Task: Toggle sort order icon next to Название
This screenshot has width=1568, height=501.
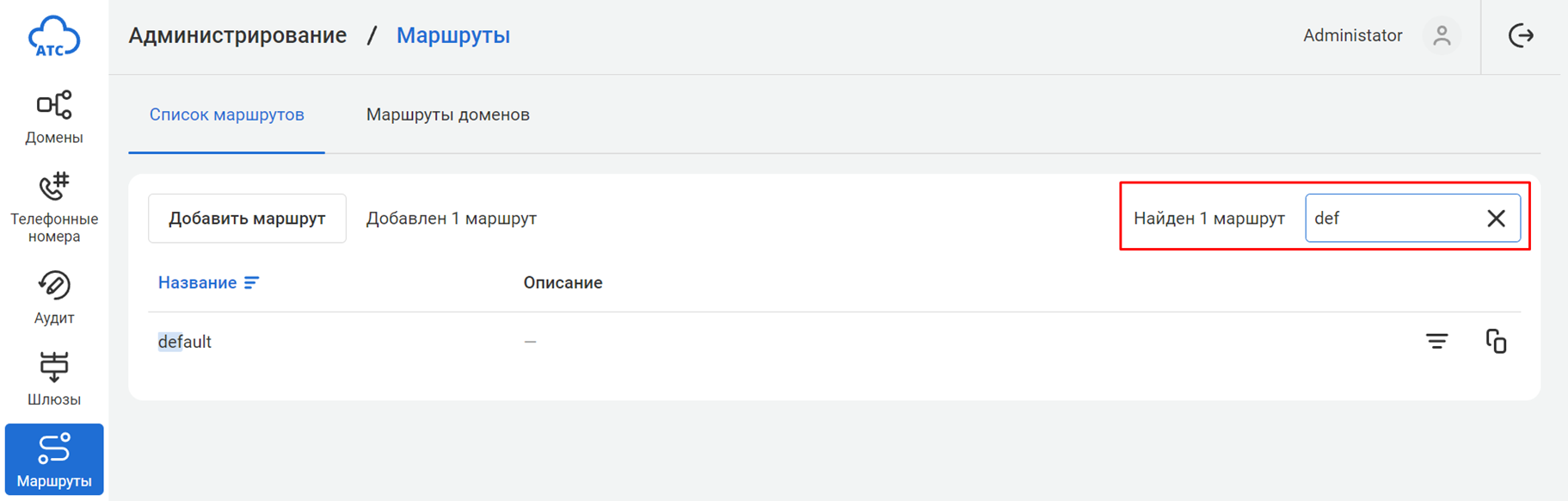Action: point(251,283)
